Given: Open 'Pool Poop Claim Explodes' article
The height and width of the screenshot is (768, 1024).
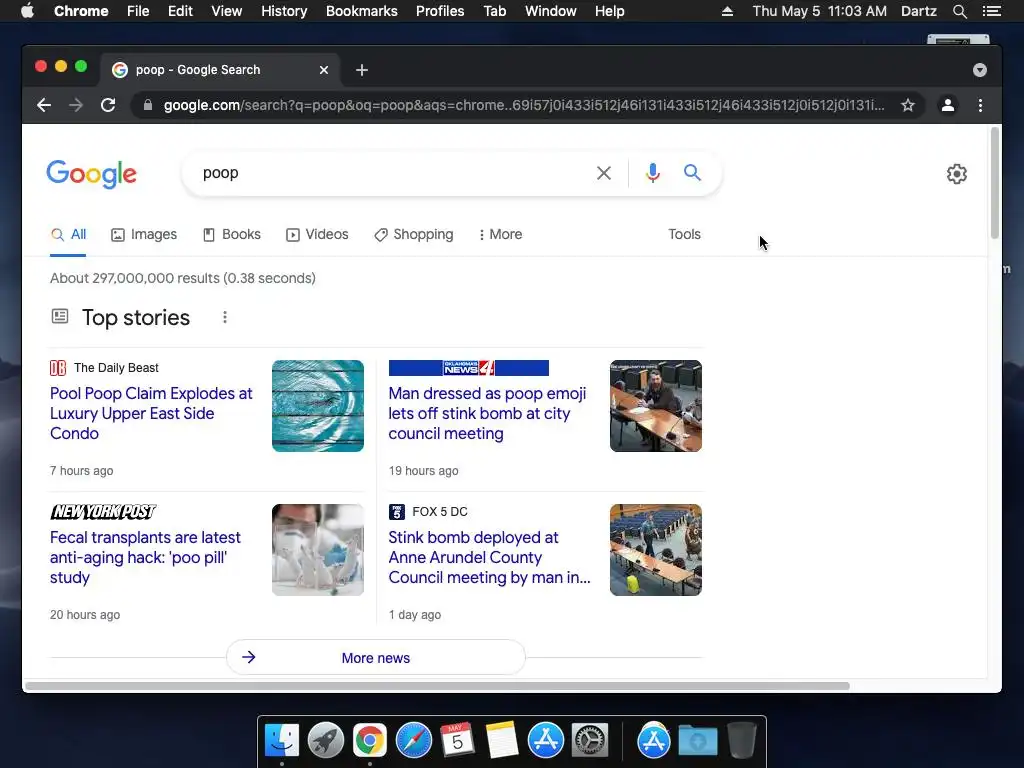Looking at the screenshot, I should pos(151,413).
